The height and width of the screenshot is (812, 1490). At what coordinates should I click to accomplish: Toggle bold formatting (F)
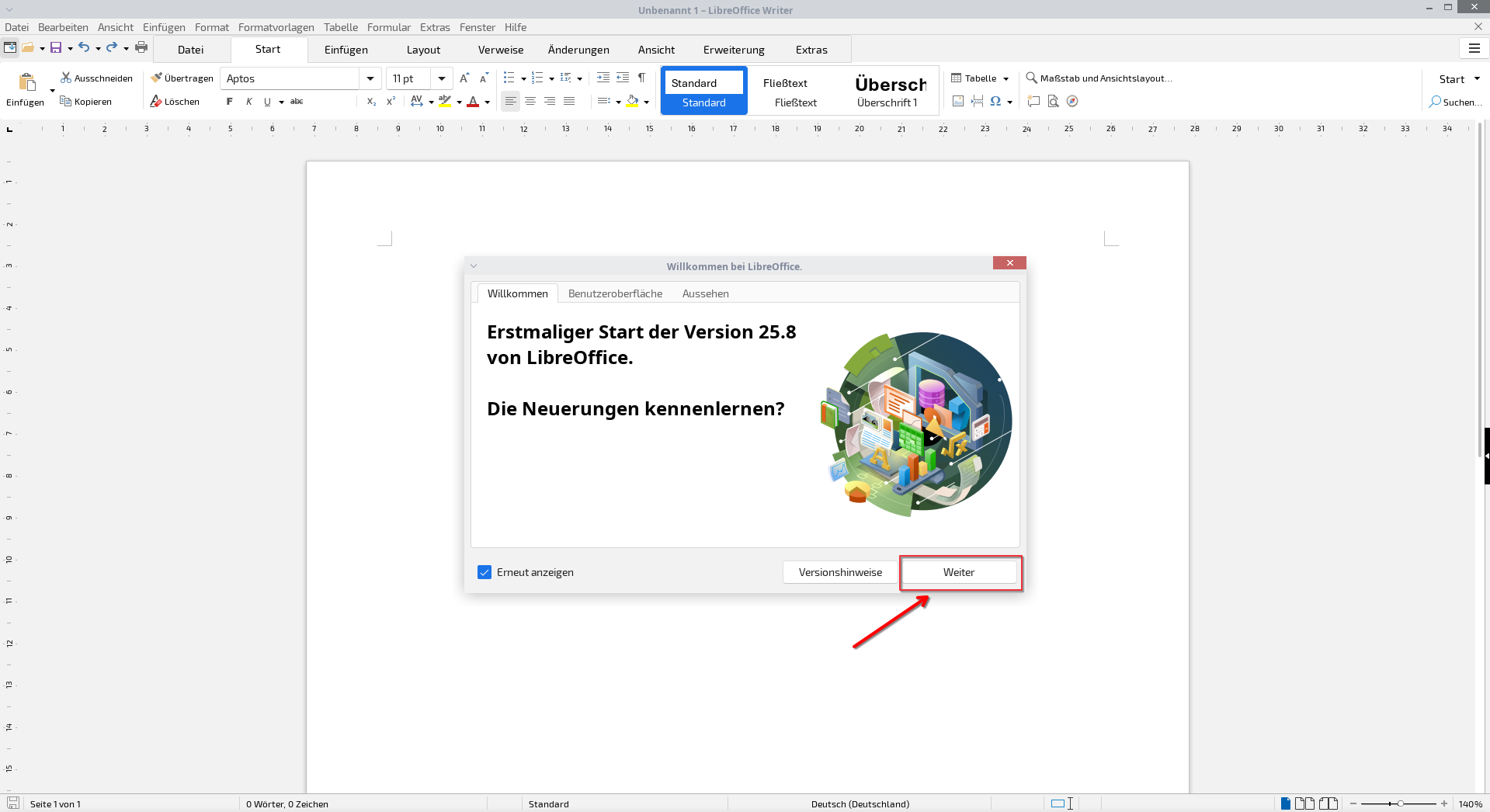tap(229, 102)
